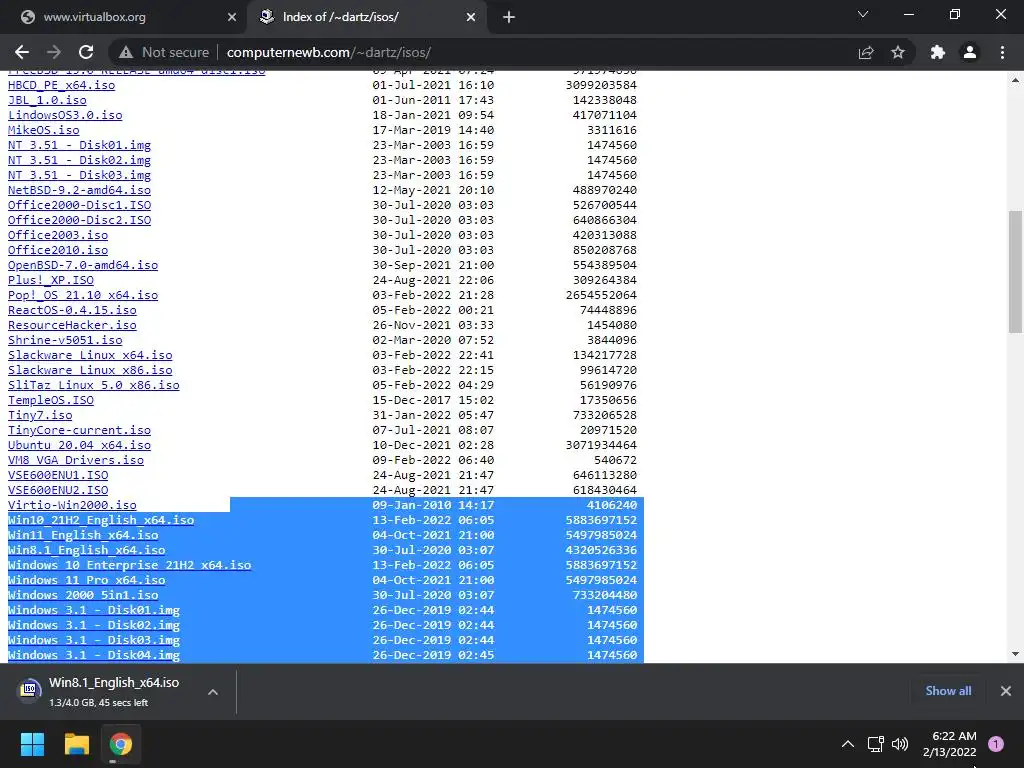This screenshot has width=1024, height=768.
Task: Download HBCD_PE_x64.iso
Action: point(61,85)
